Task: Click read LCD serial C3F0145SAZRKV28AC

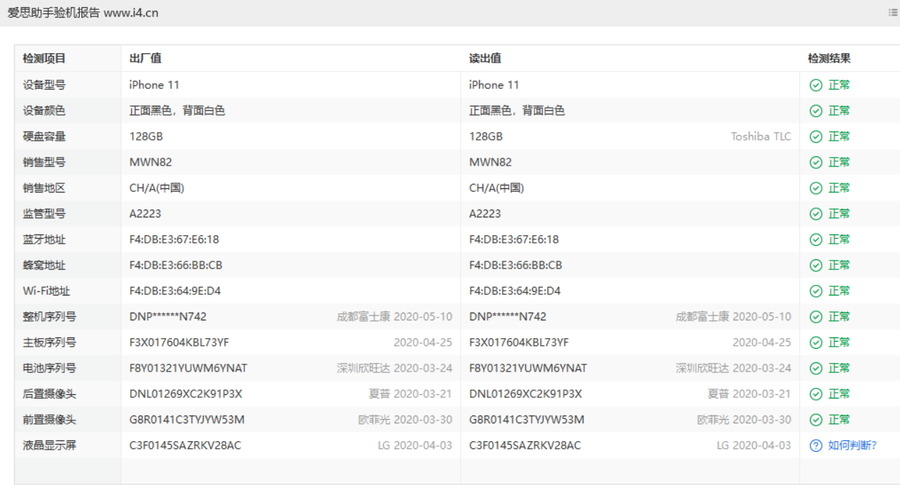Action: pos(525,446)
